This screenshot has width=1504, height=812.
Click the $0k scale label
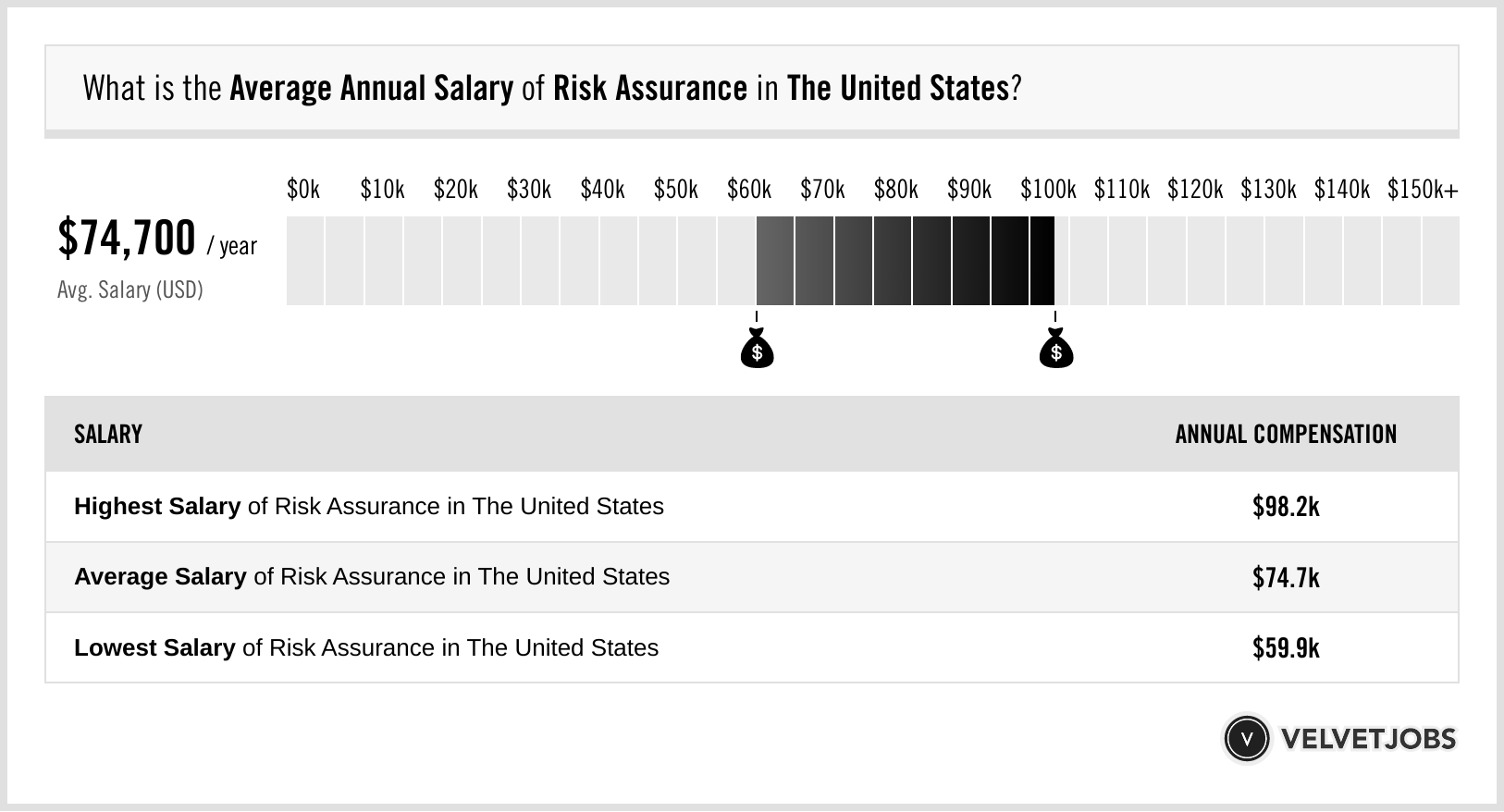click(x=302, y=190)
